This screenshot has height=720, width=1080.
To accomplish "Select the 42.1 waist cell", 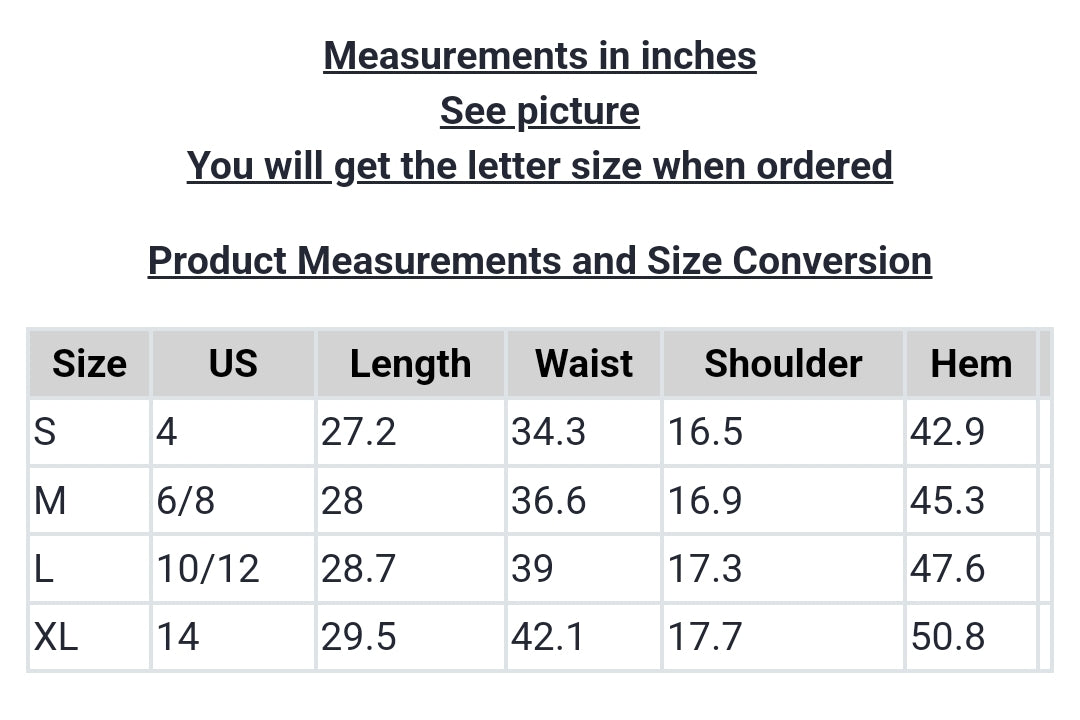I will pos(548,636).
